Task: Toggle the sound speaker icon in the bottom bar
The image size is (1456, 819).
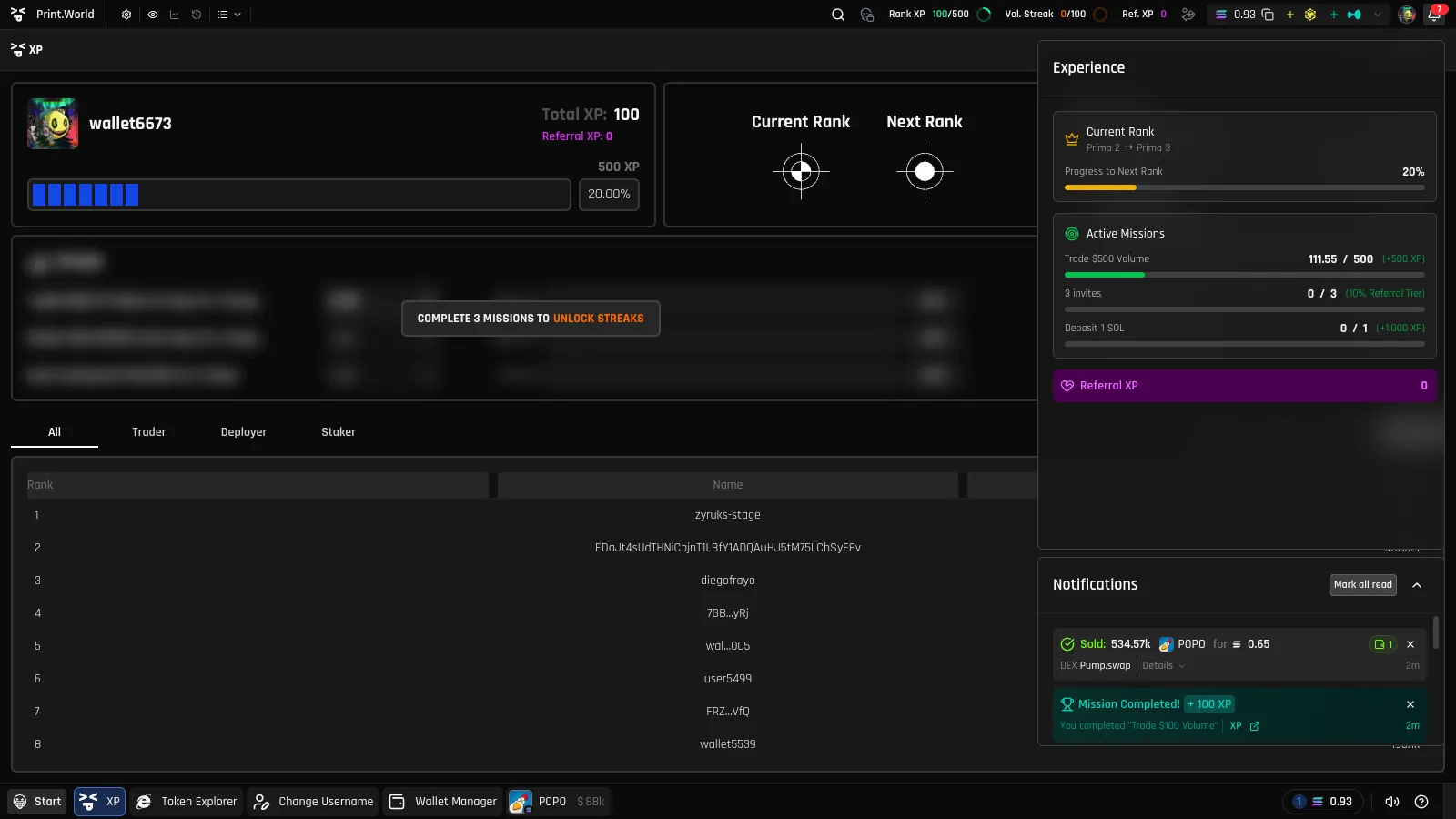Action: click(1392, 802)
